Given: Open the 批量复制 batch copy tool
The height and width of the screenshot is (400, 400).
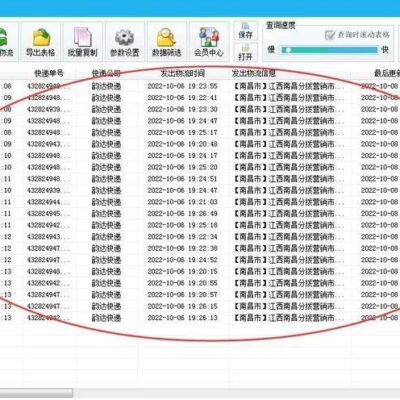Looking at the screenshot, I should point(82,42).
